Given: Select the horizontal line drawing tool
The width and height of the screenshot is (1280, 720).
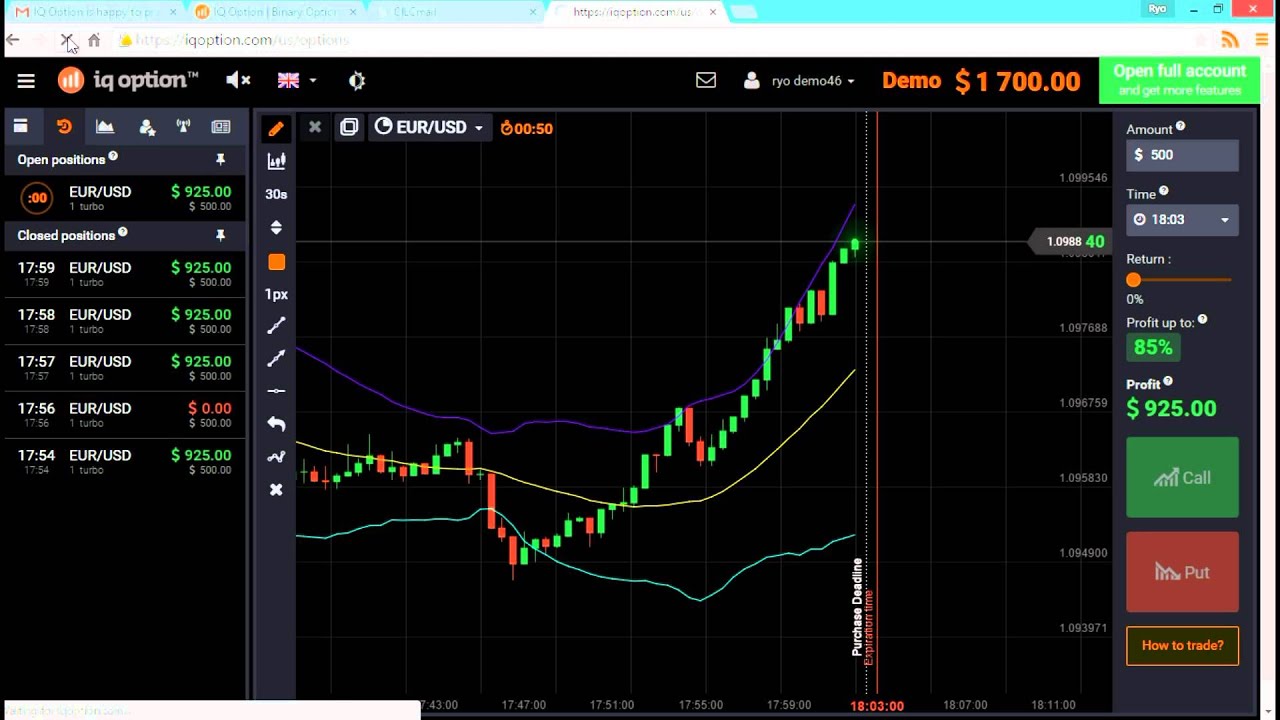Looking at the screenshot, I should tap(276, 391).
